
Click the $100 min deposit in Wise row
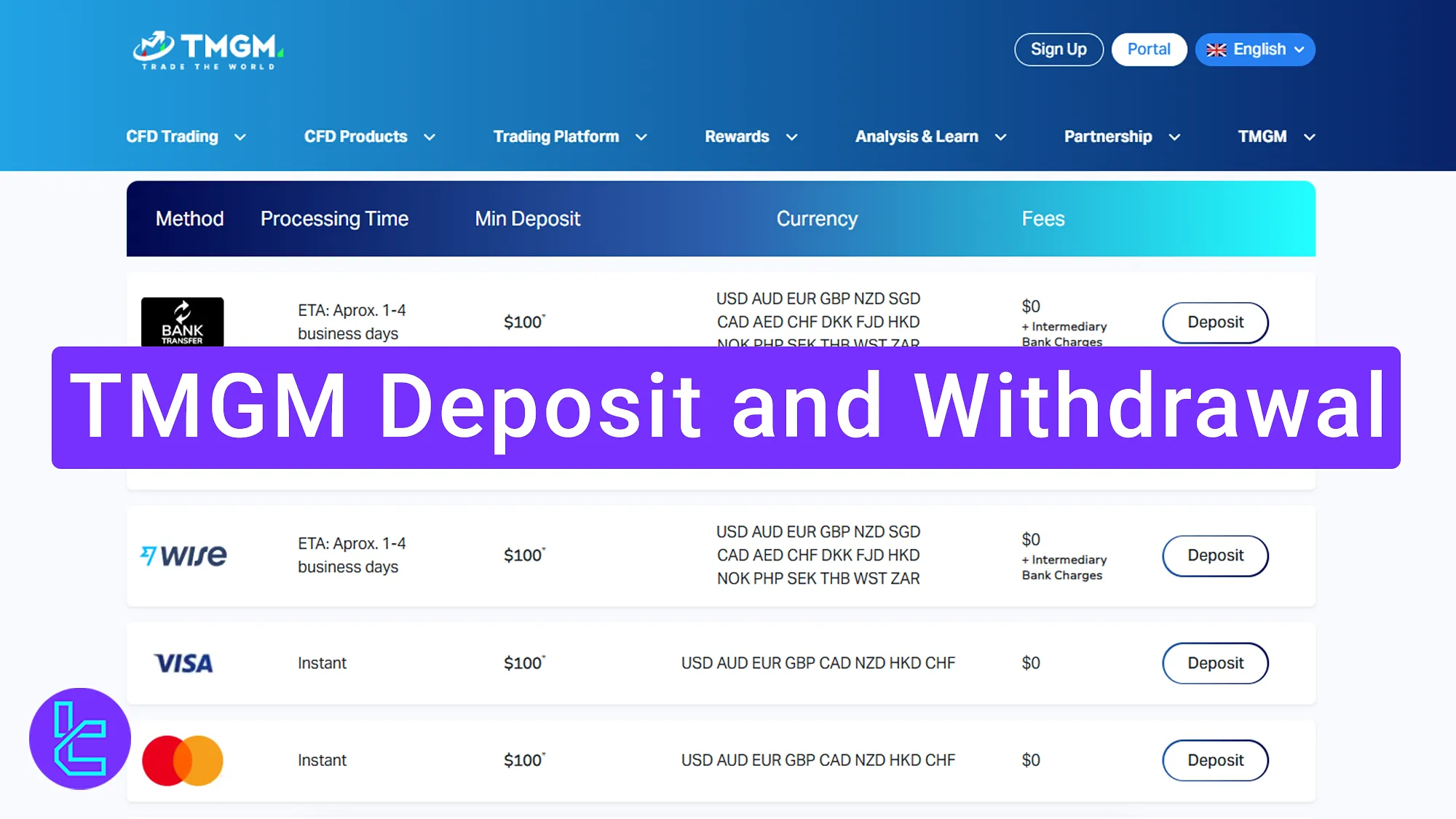click(524, 555)
